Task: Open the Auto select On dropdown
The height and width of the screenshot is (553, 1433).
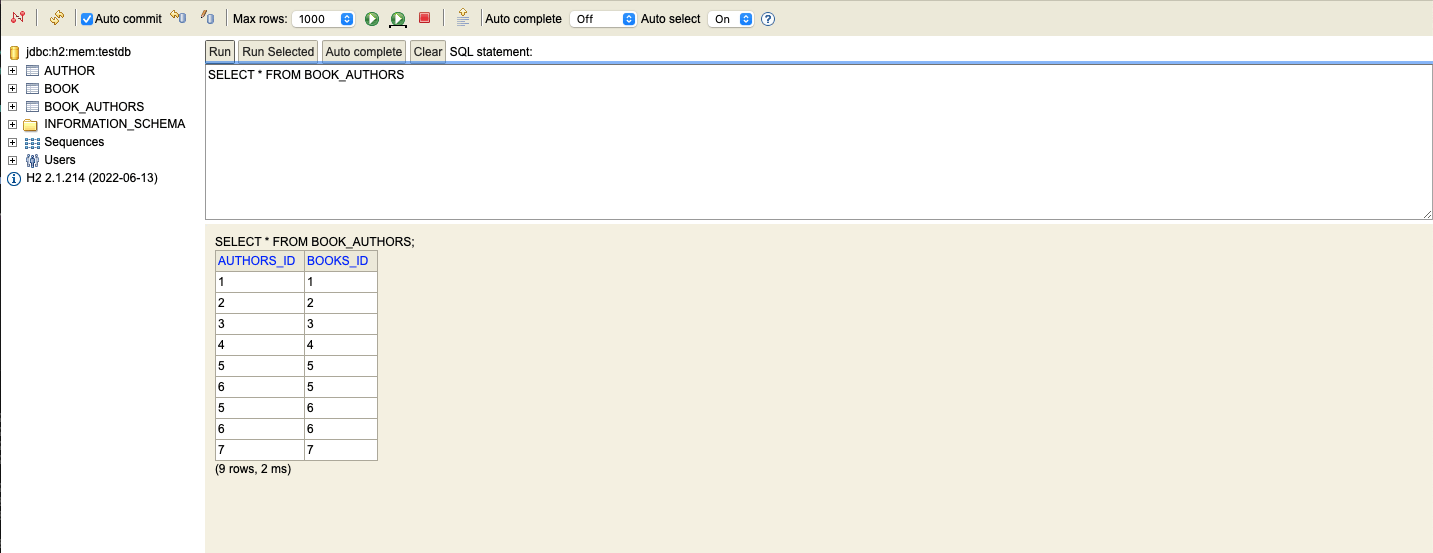Action: click(x=731, y=19)
